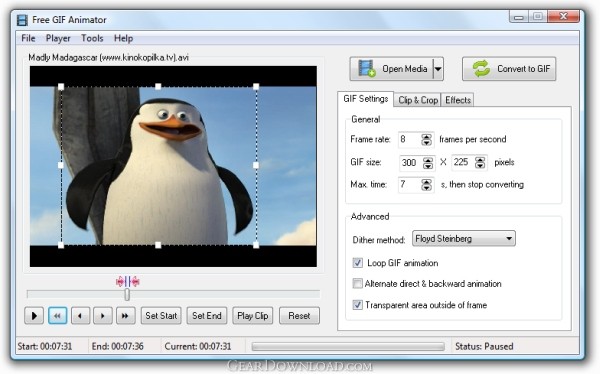Toggle Loop GIF animation checkbox
Image resolution: width=600 pixels, height=374 pixels.
[357, 263]
